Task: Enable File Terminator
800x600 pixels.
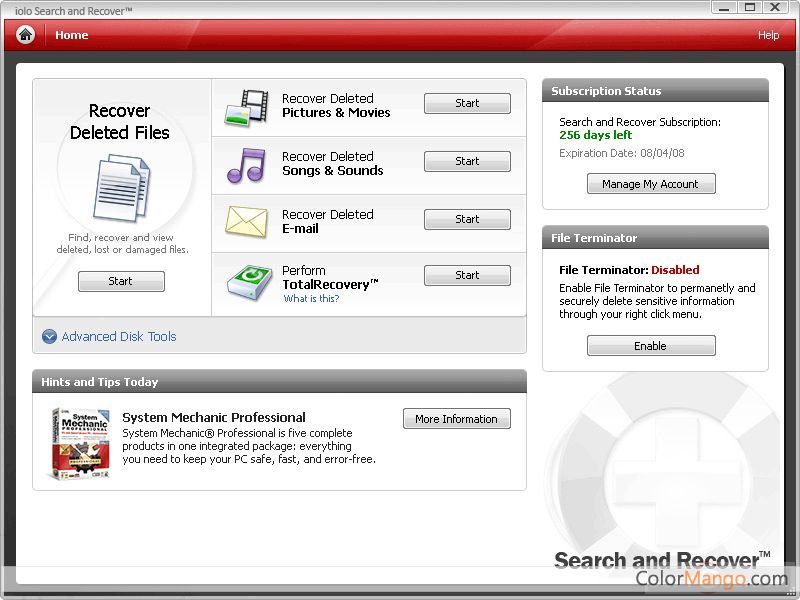Action: pos(650,345)
